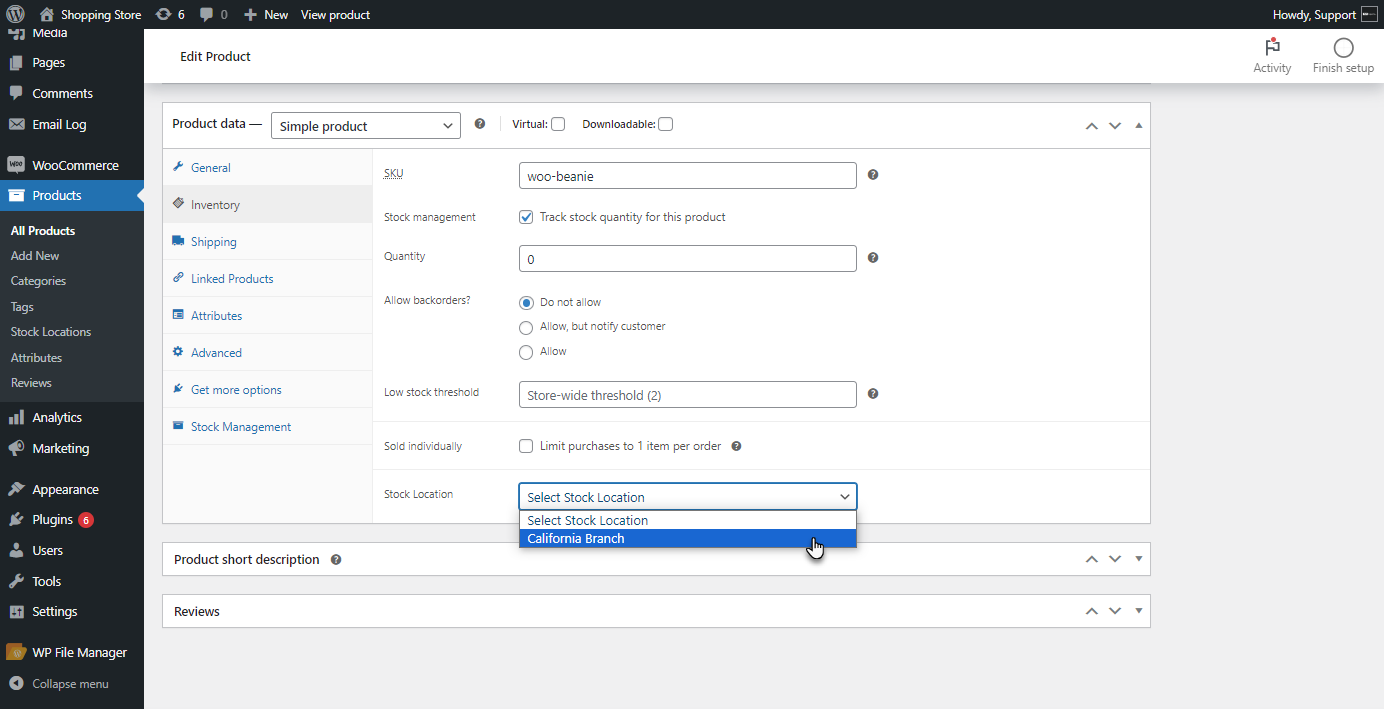
Task: Click the updates icon showing 6
Action: point(164,14)
